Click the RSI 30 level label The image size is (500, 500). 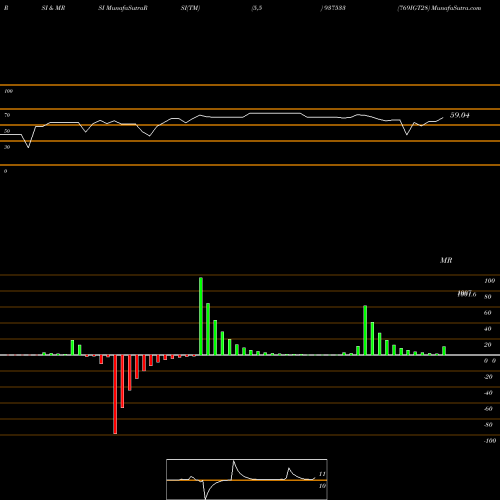click(7, 147)
